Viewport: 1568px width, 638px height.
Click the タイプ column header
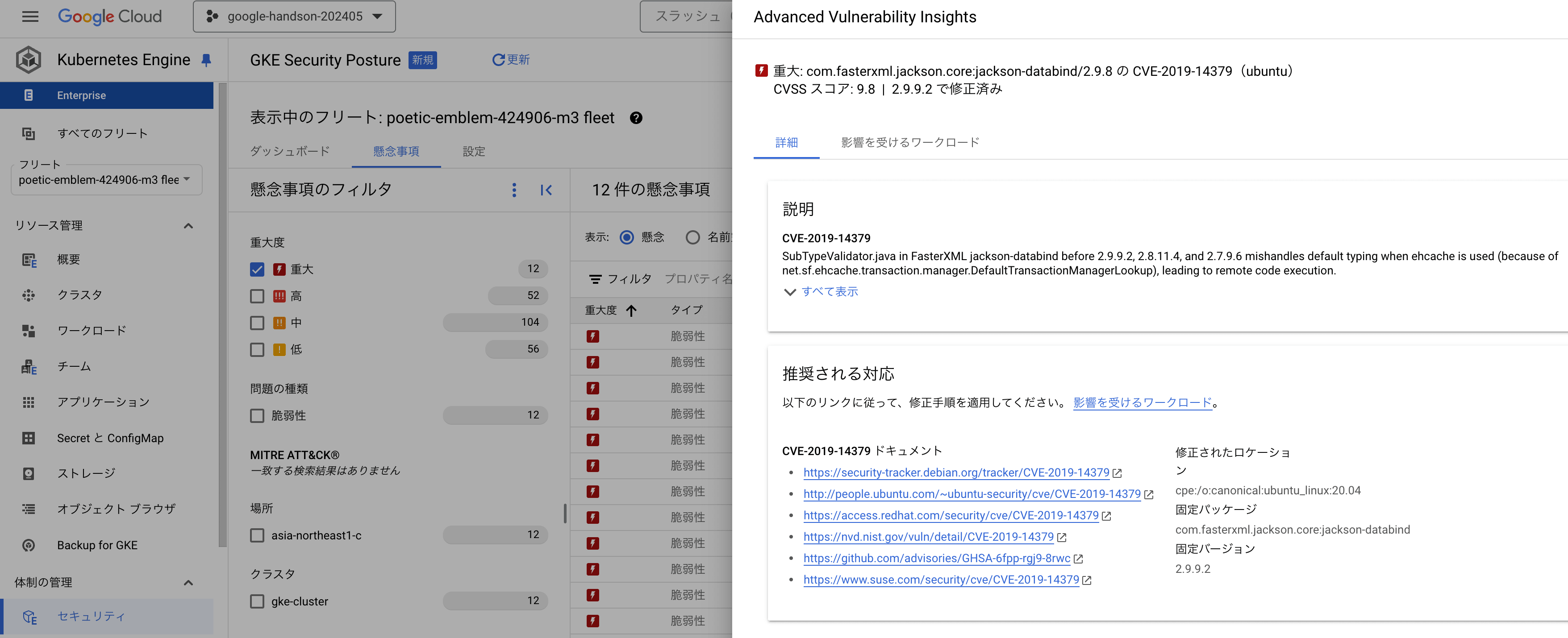[x=687, y=310]
